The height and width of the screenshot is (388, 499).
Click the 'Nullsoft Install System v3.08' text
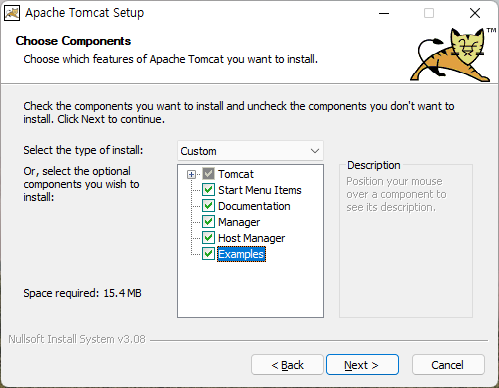point(77,339)
